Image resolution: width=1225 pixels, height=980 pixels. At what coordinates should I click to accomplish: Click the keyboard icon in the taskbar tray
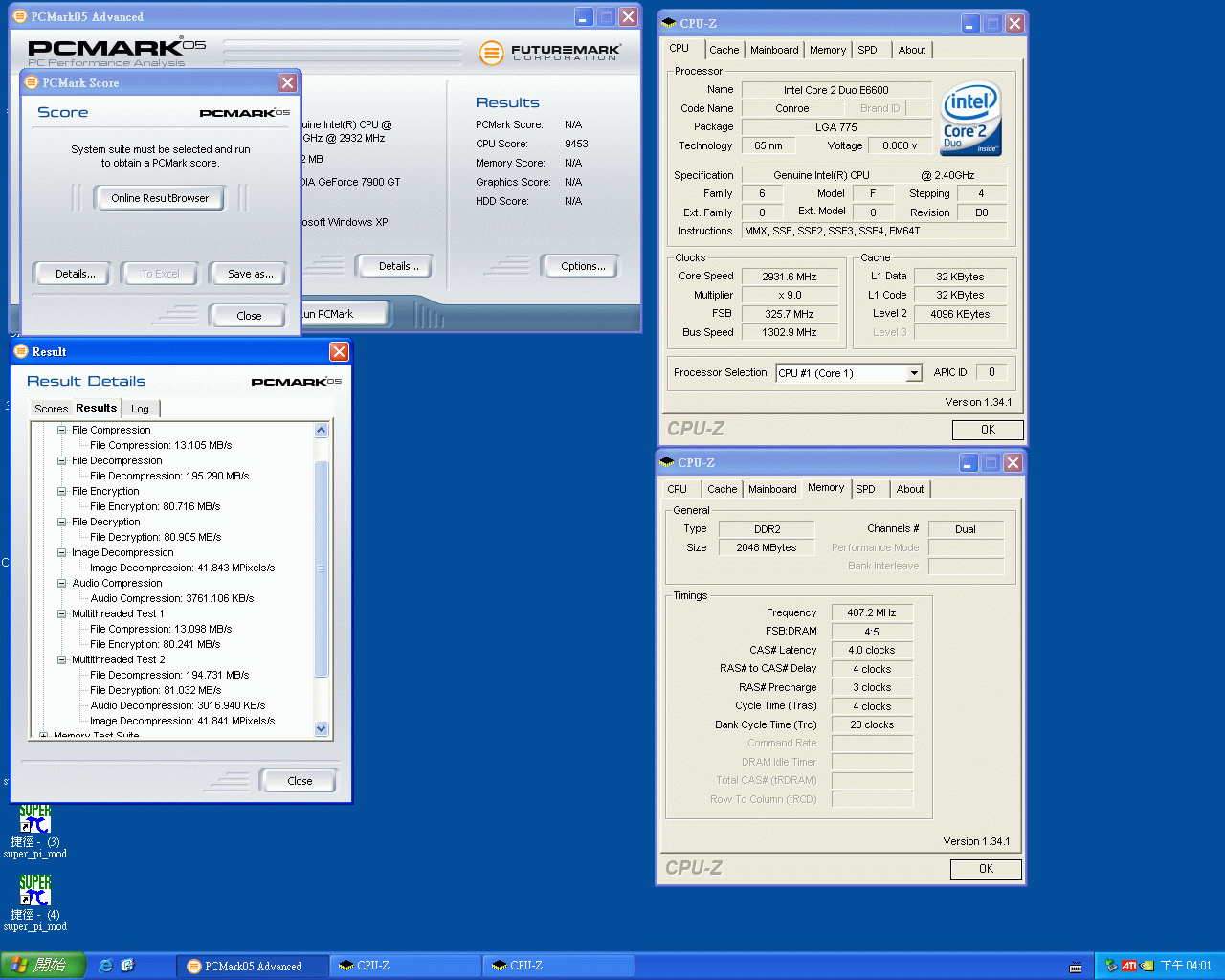pyautogui.click(x=1076, y=967)
